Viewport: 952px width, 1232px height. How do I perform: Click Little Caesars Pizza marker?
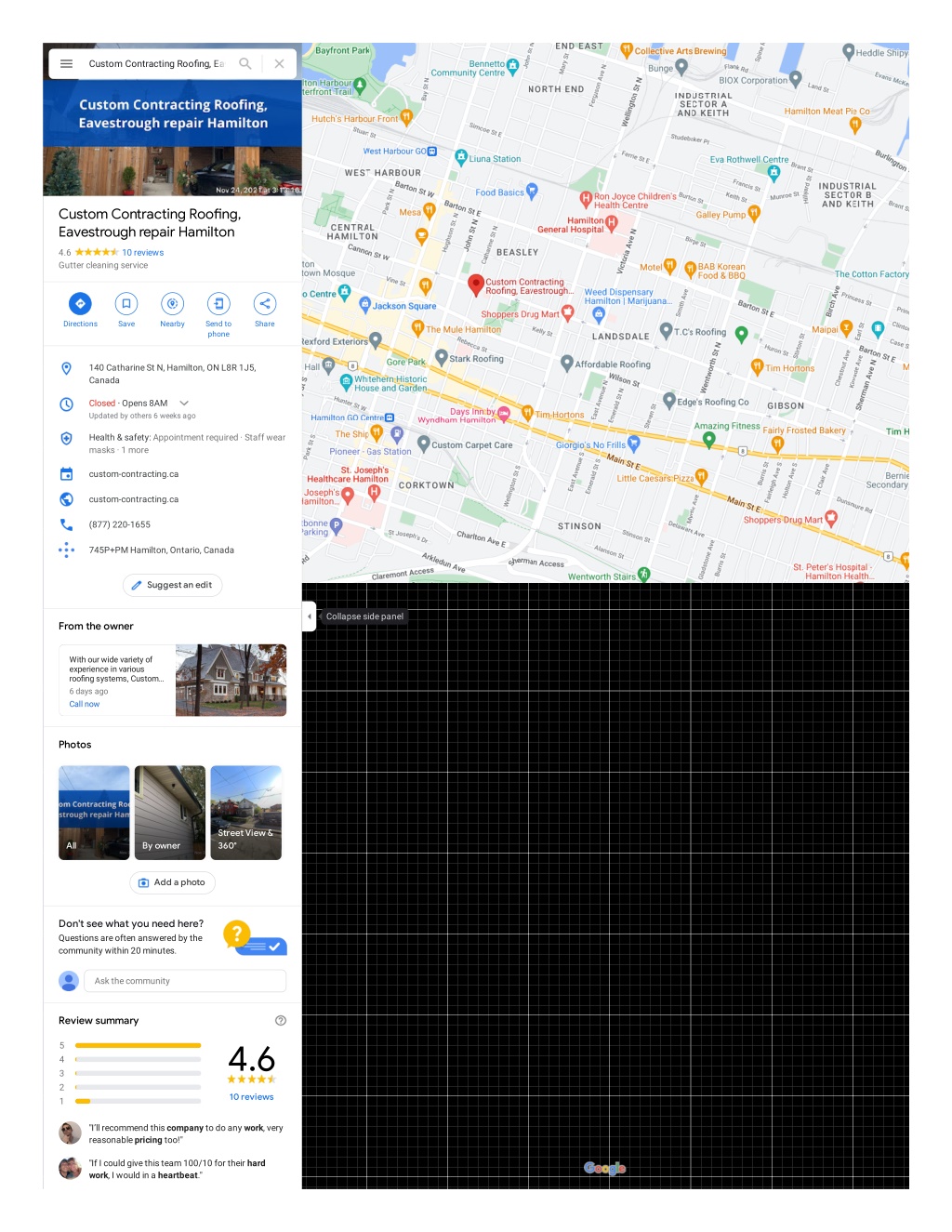click(x=702, y=477)
